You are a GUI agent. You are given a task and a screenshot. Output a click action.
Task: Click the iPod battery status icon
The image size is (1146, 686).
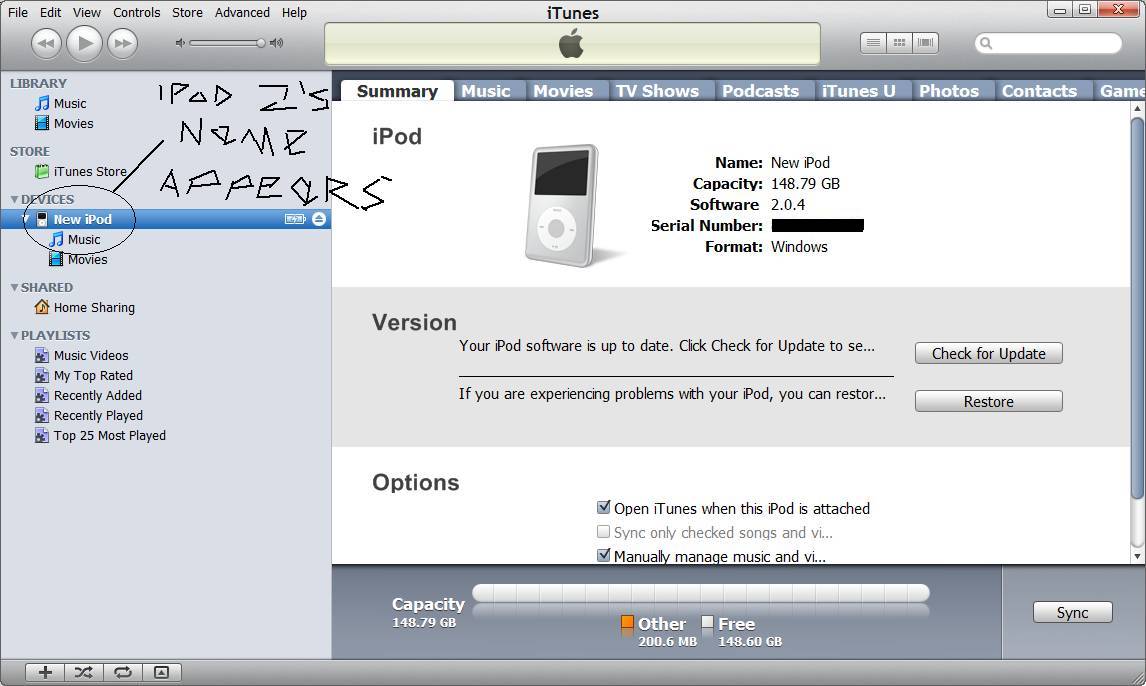[x=295, y=219]
